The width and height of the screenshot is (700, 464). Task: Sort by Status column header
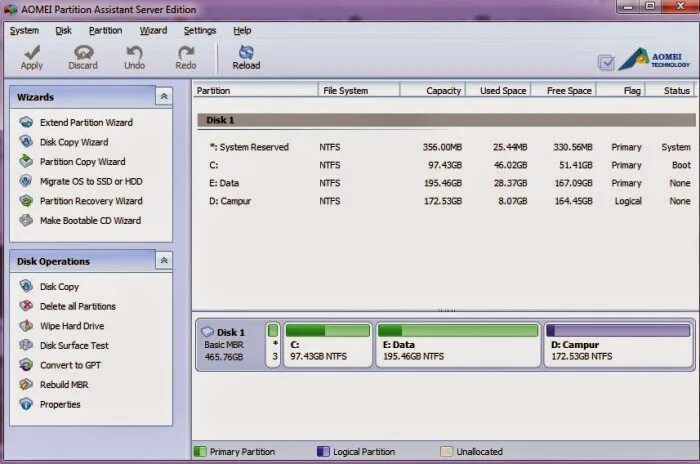point(670,91)
